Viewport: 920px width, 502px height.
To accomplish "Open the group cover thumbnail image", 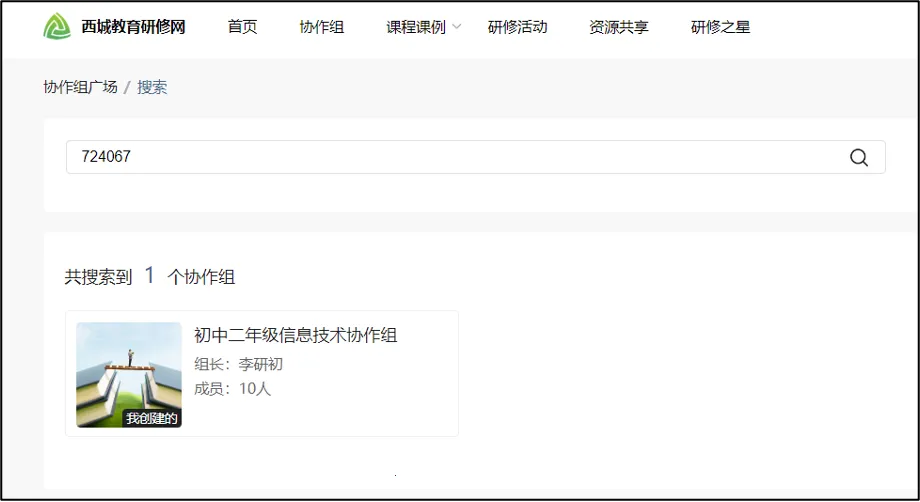I will (x=128, y=370).
